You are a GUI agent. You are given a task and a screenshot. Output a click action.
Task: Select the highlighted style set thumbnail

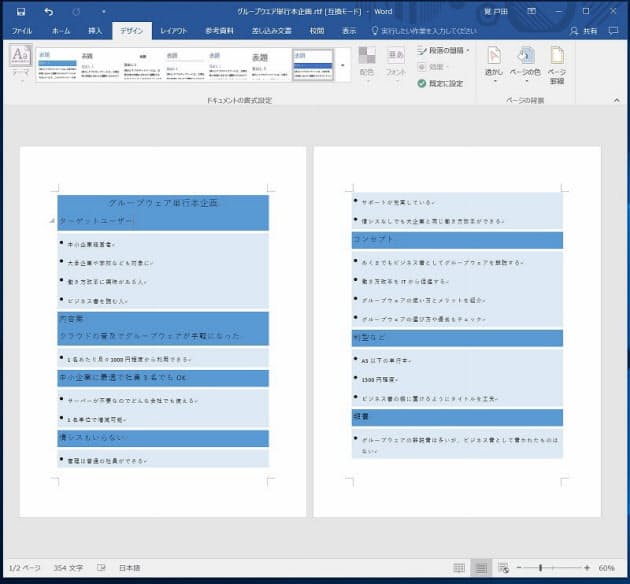coord(313,64)
